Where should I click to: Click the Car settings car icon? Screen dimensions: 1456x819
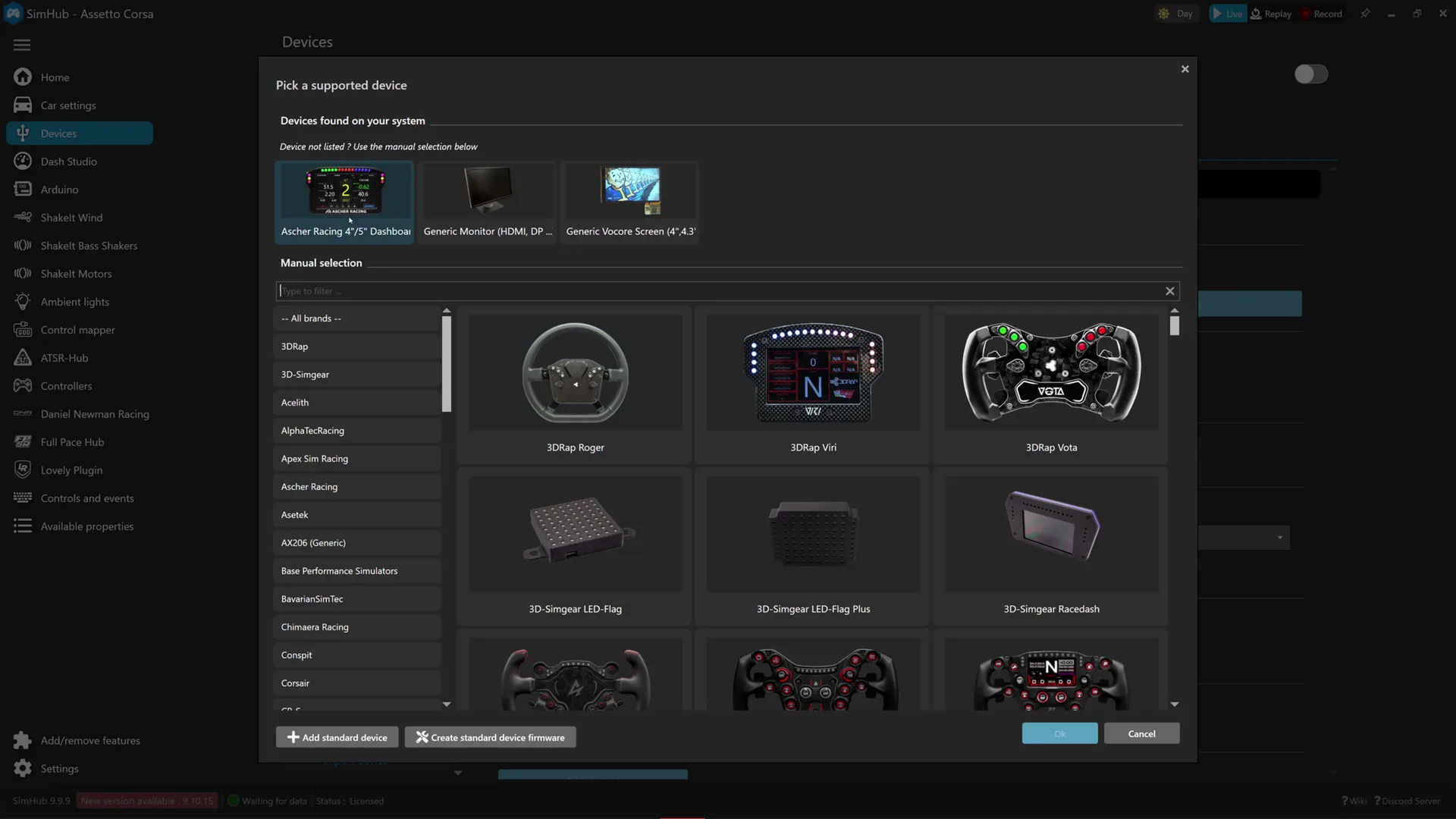click(23, 105)
